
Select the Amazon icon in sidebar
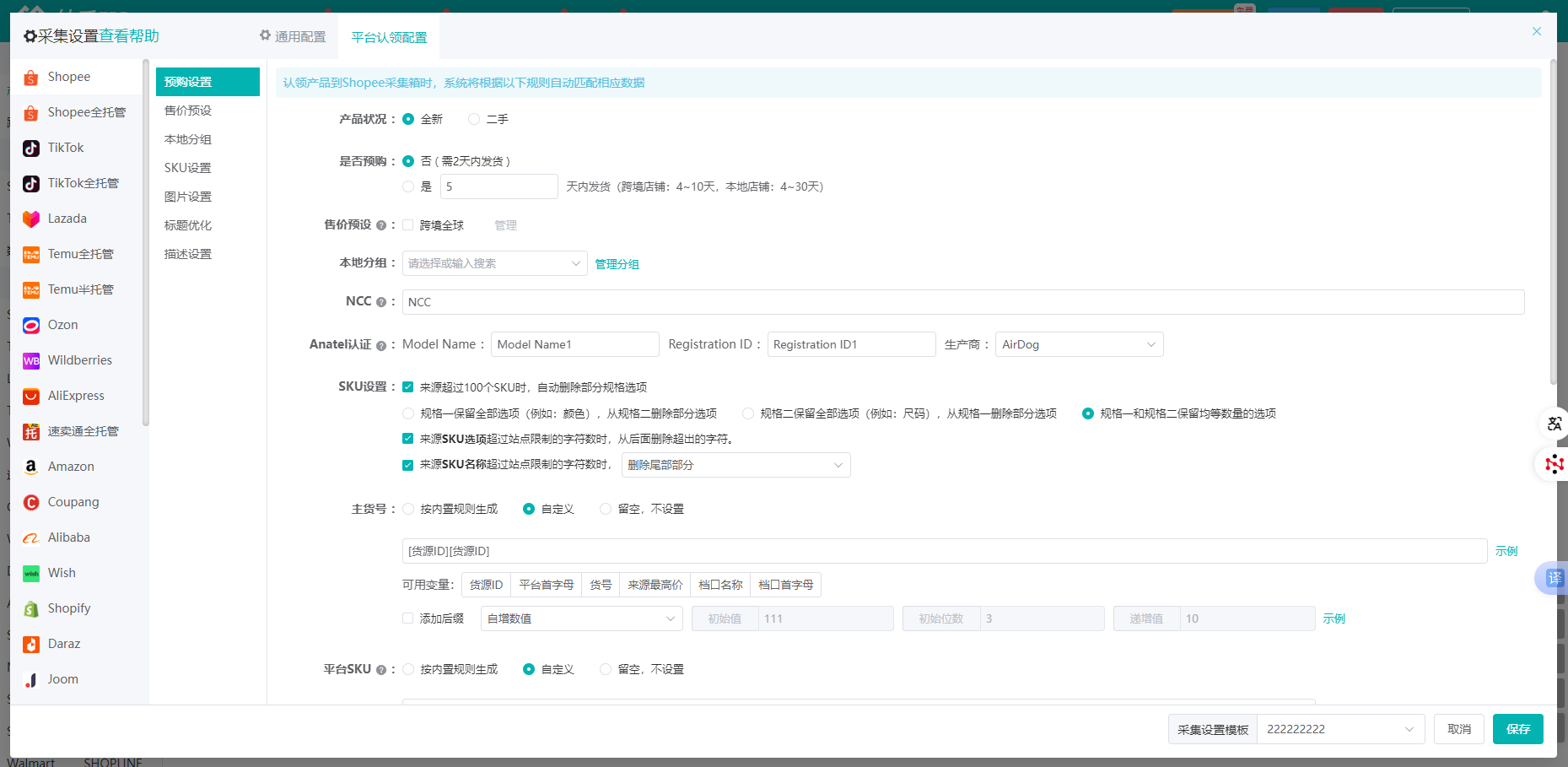tap(31, 467)
